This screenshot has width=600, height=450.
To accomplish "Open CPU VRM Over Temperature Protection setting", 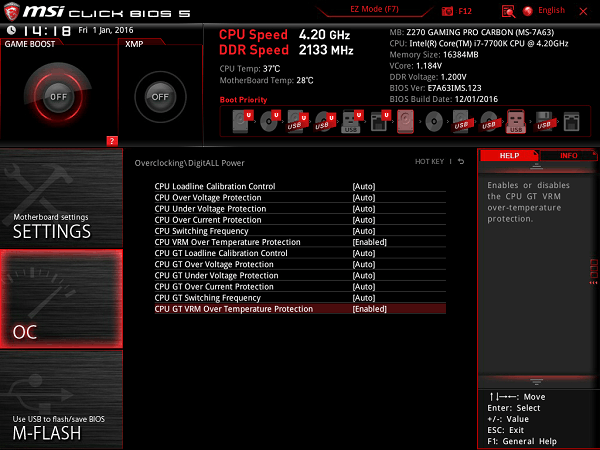I will 300,242.
